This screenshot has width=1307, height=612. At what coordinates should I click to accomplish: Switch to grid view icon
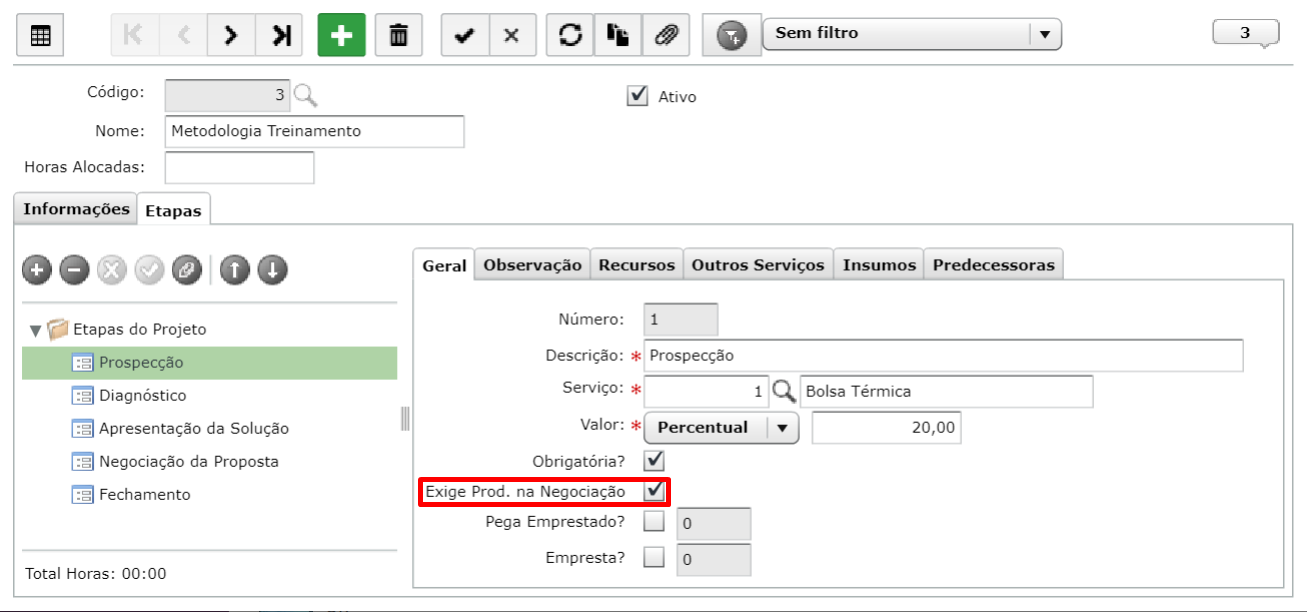(x=41, y=36)
